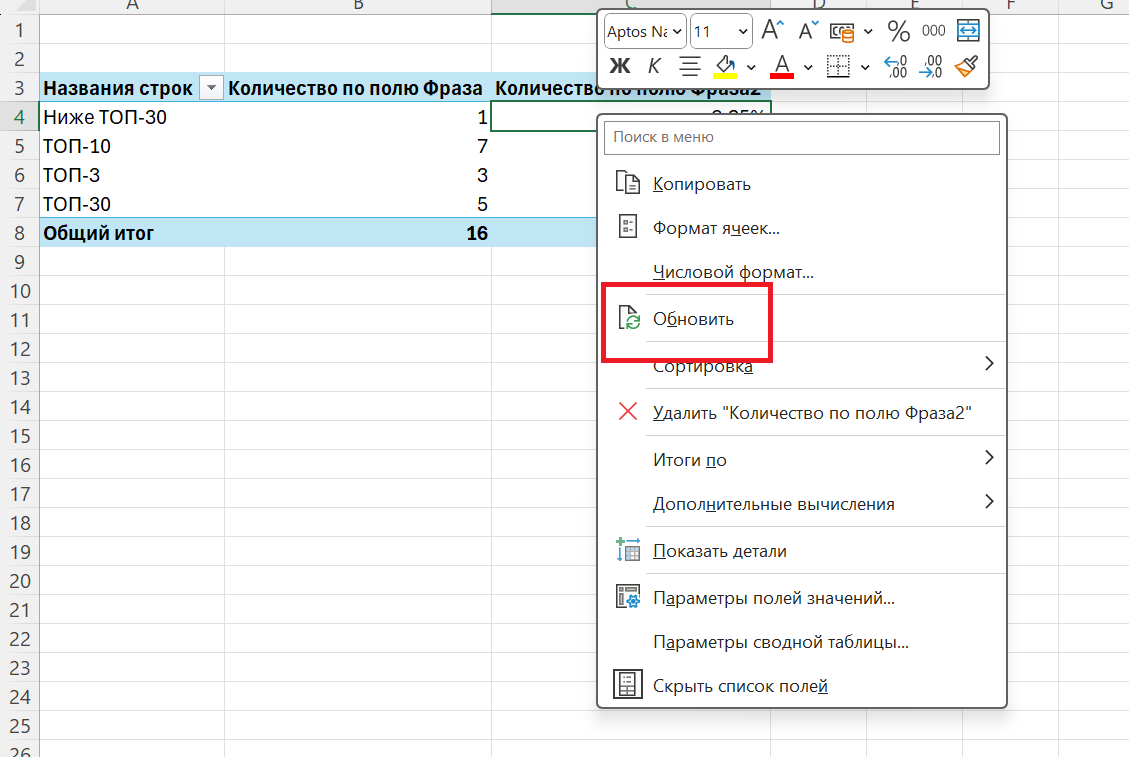Open Названия строк filter dropdown
The height and width of the screenshot is (757, 1129).
(x=211, y=88)
